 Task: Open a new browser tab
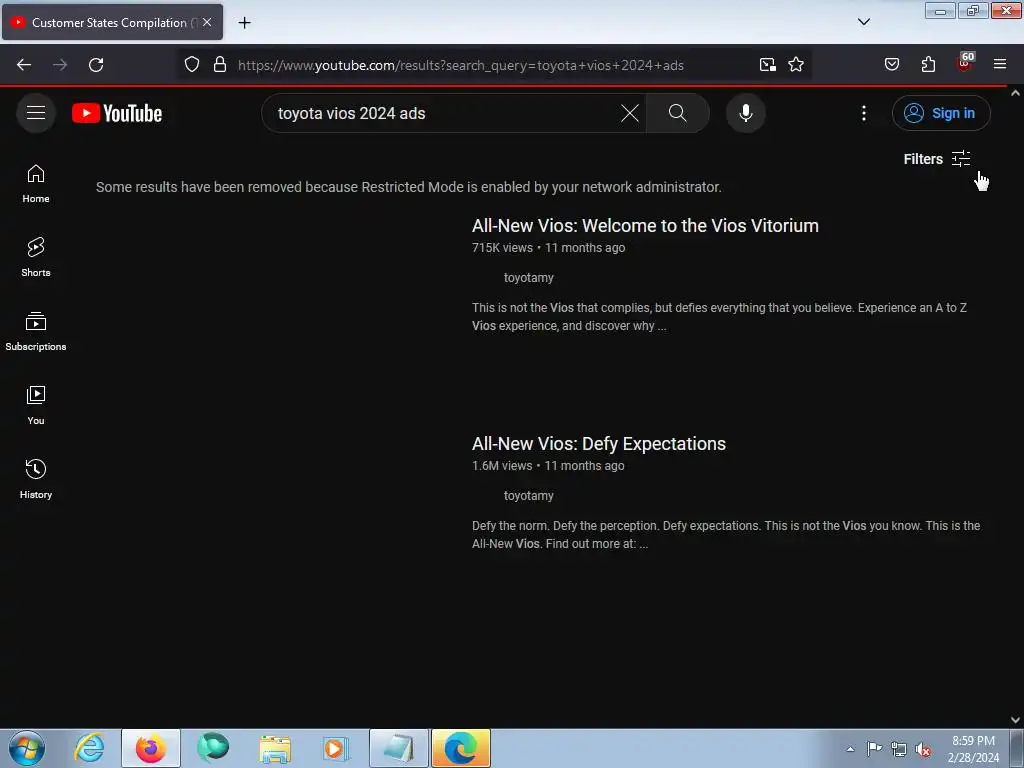click(244, 23)
